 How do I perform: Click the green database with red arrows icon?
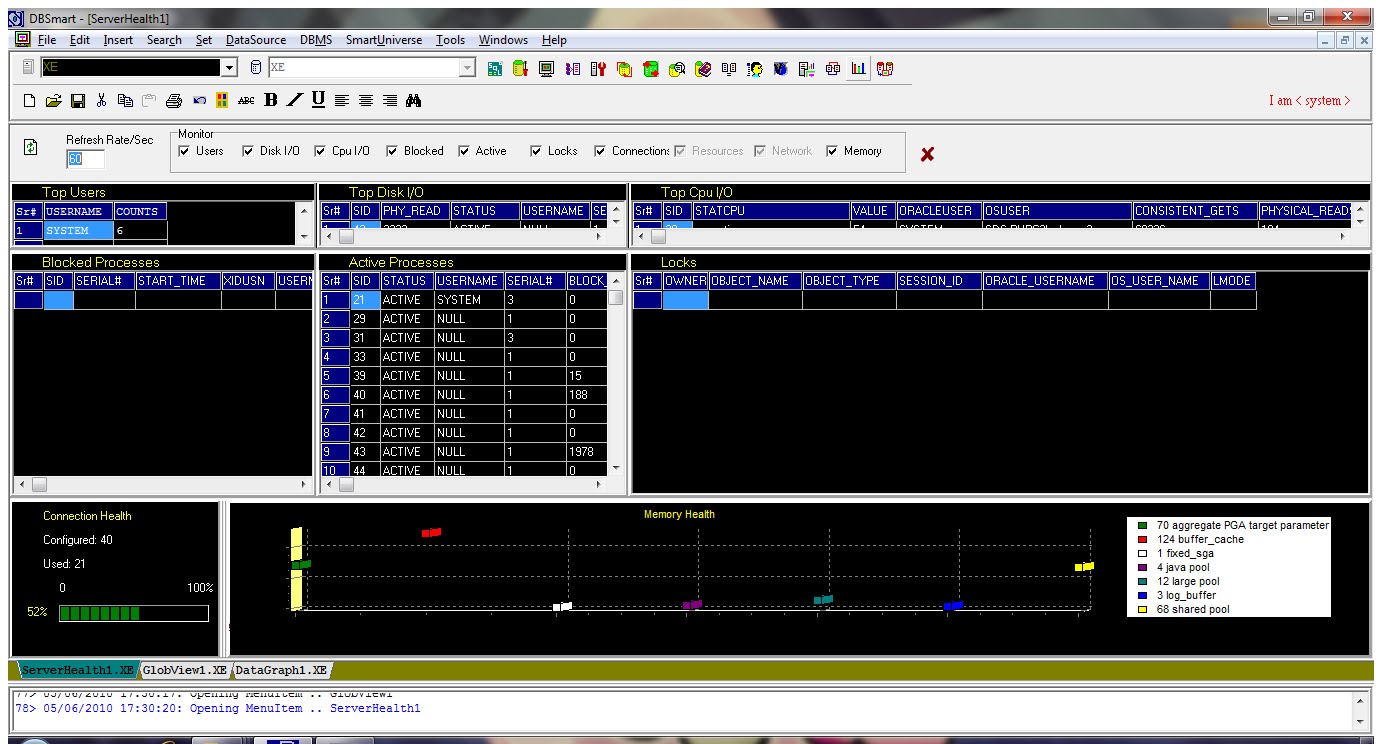point(651,69)
